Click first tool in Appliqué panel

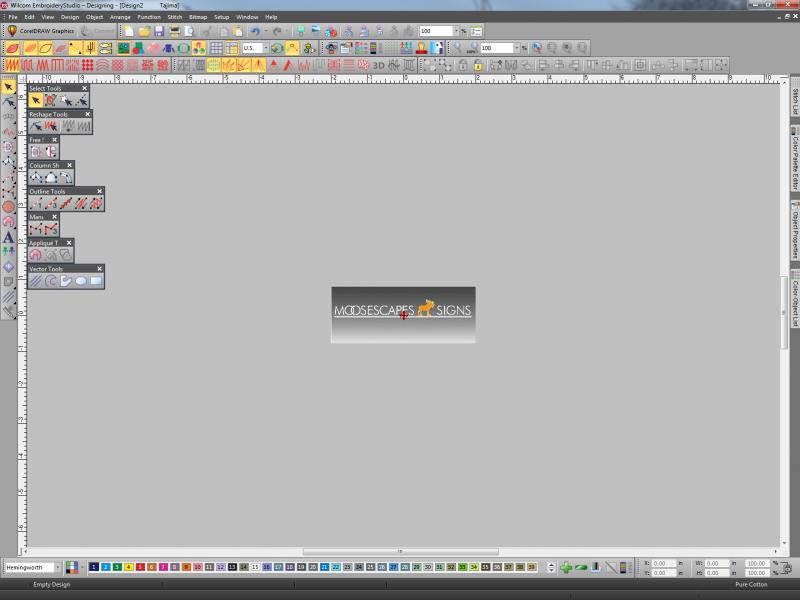point(36,255)
